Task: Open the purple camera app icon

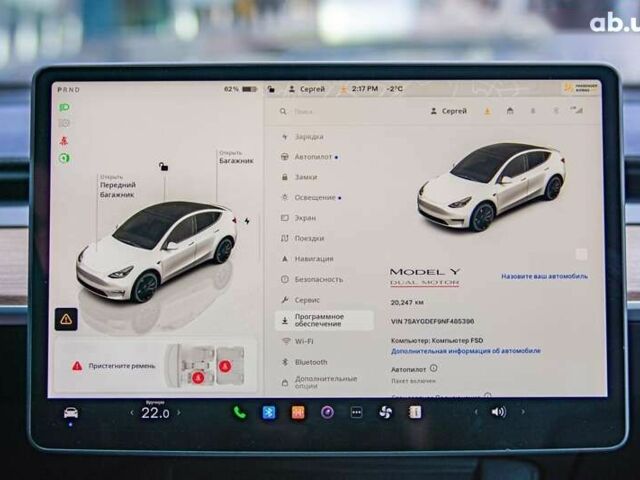Action: point(327,413)
